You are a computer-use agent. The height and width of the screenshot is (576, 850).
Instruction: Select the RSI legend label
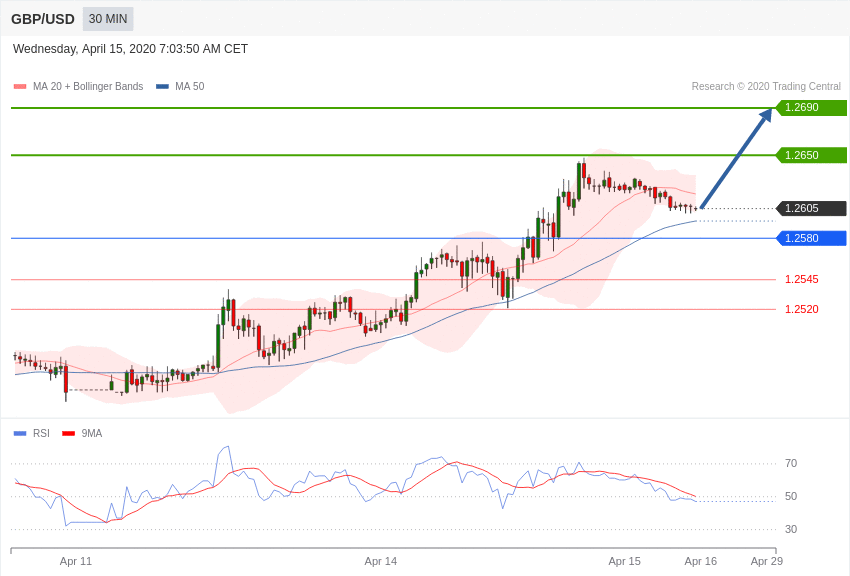pyautogui.click(x=41, y=433)
